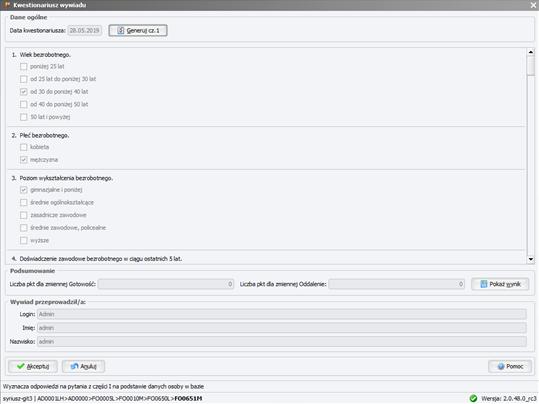
Task: Open help with the Pomoc button
Action: (x=510, y=367)
